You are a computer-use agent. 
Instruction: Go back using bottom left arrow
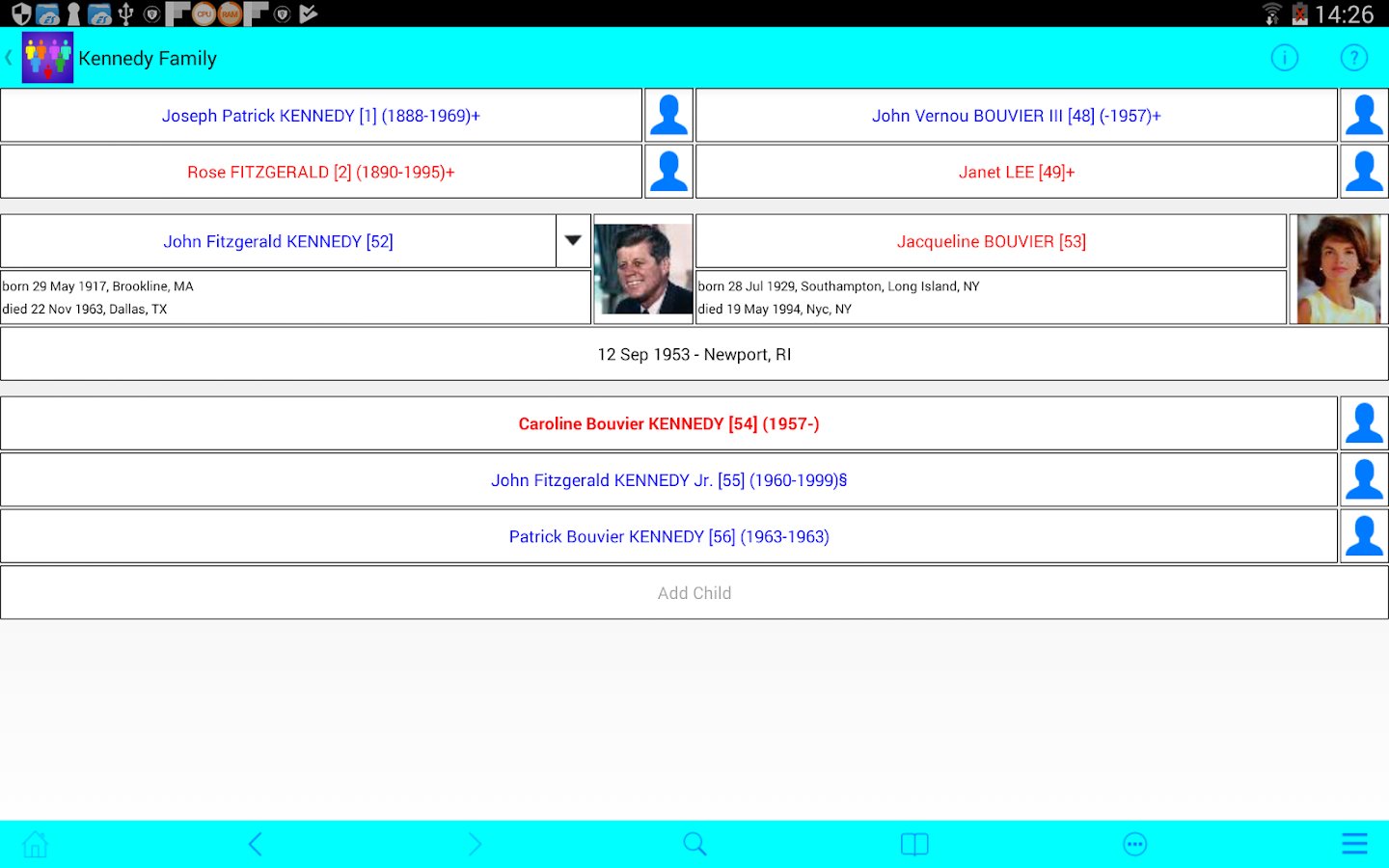(x=256, y=845)
